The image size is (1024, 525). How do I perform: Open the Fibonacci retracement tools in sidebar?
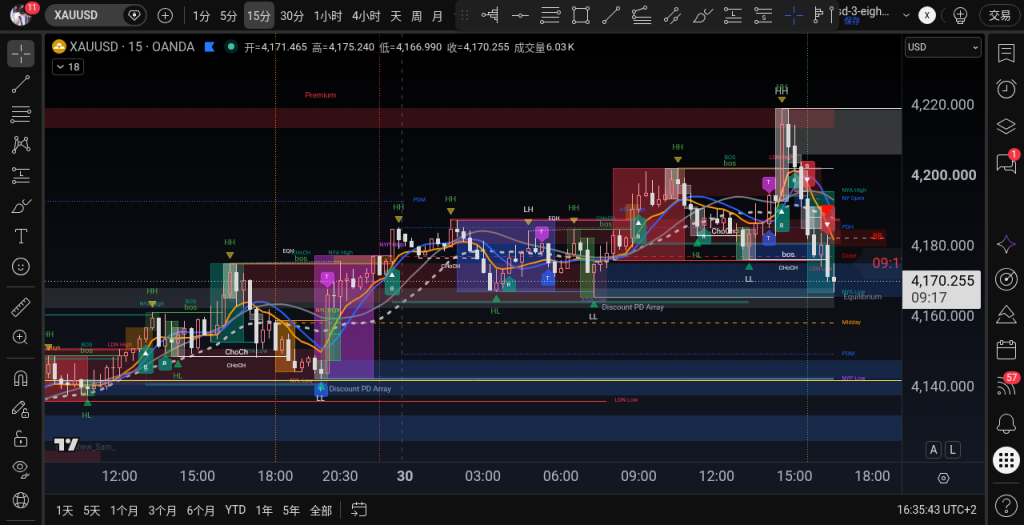click(21, 114)
